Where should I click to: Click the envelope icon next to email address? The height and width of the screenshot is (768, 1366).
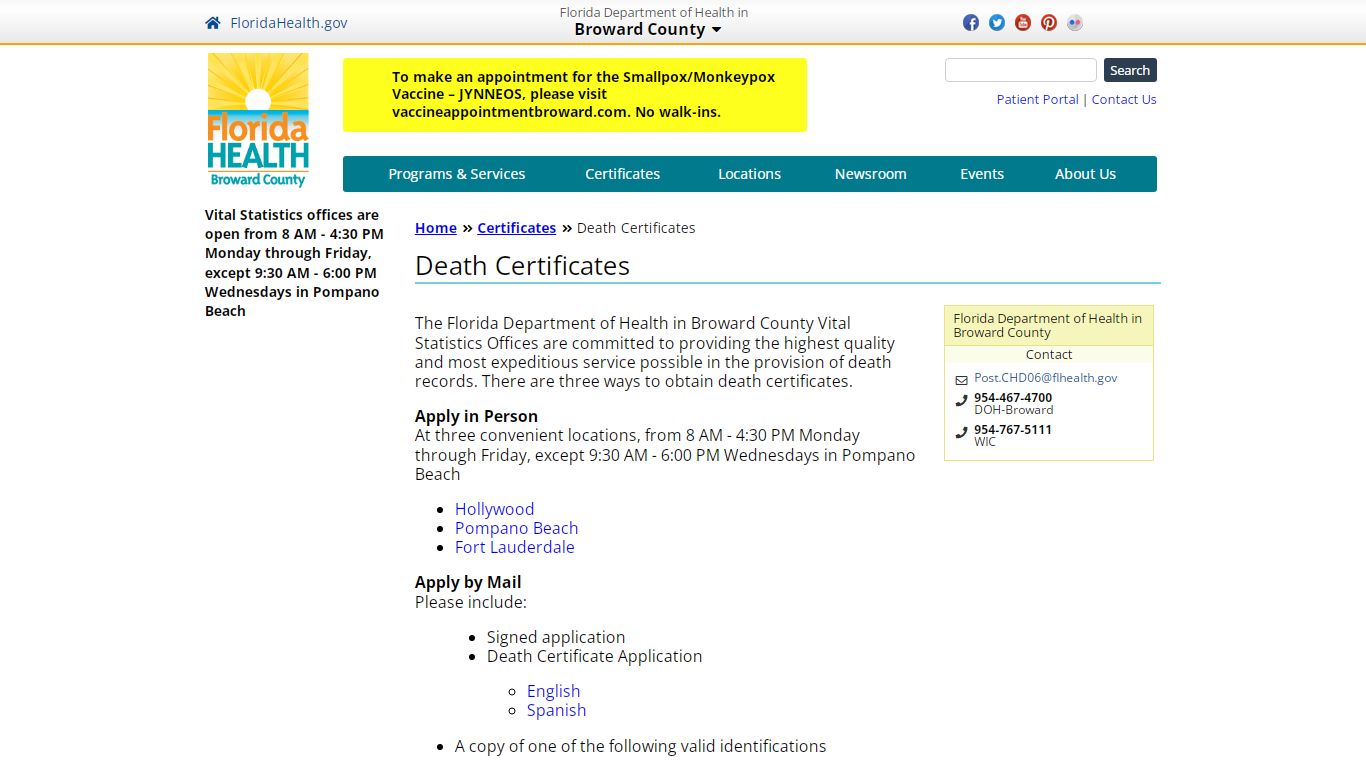[x=961, y=380]
